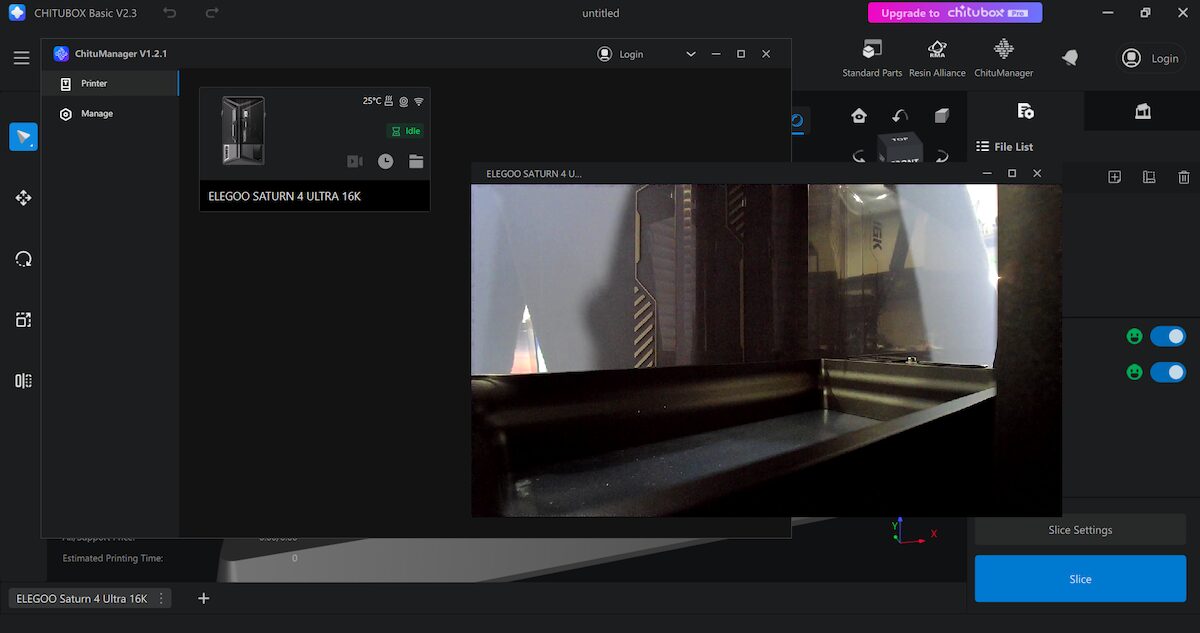Image resolution: width=1200 pixels, height=633 pixels.
Task: Select the ELEGOO Saturn 4 Ultra 16K bottom tab
Action: (82, 599)
